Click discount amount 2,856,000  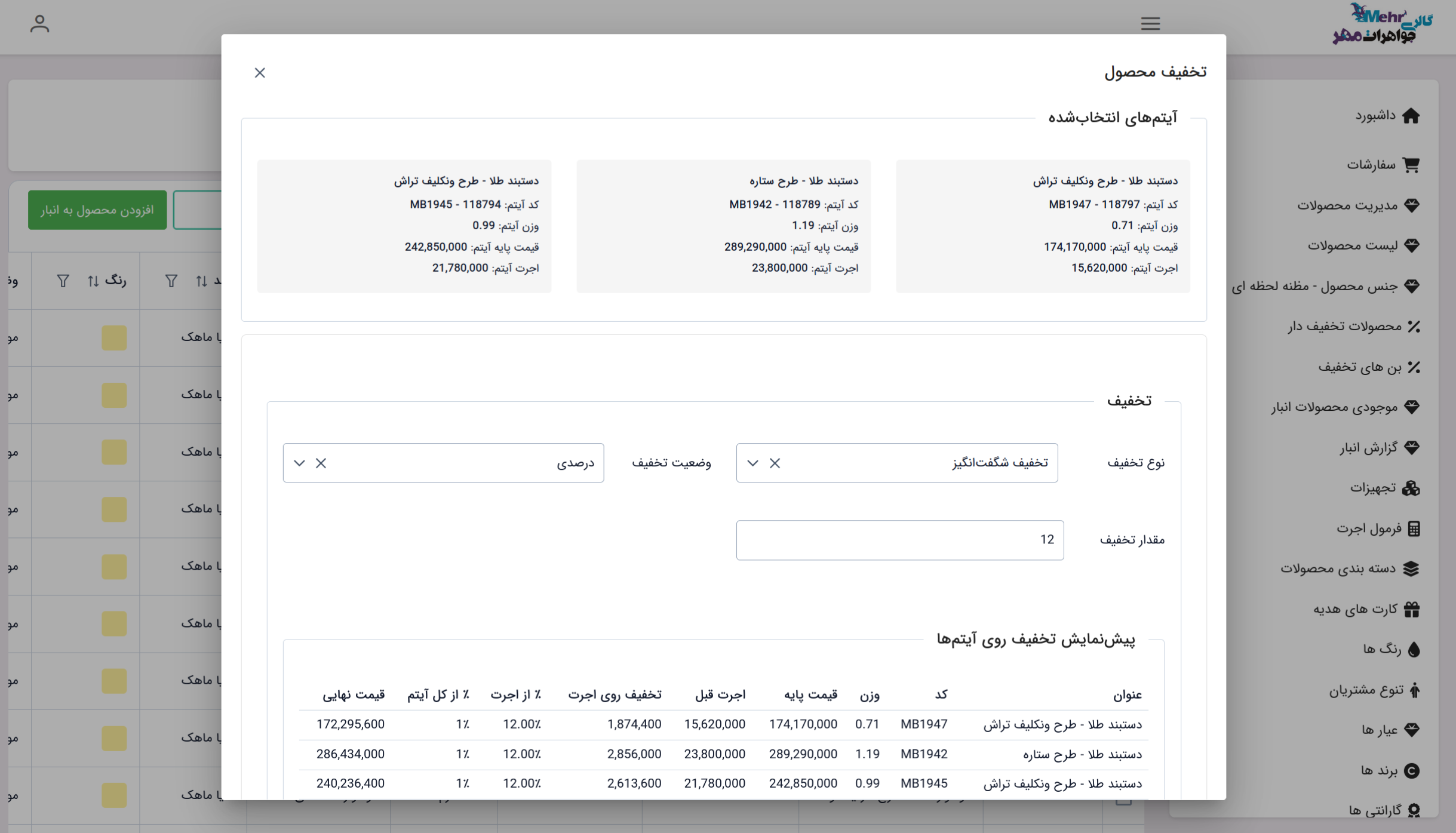(634, 754)
